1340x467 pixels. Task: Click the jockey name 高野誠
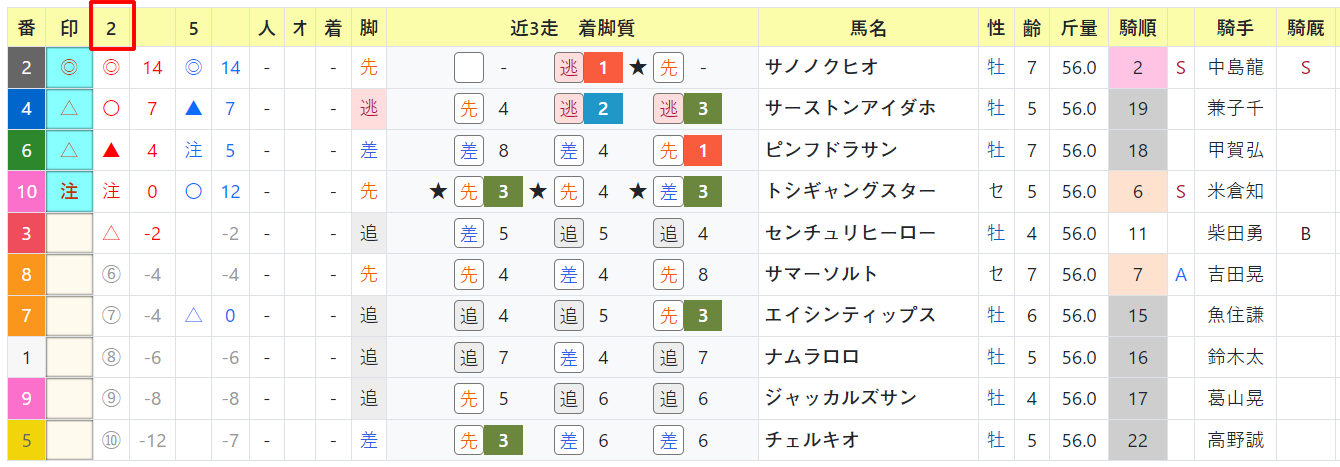click(1236, 439)
